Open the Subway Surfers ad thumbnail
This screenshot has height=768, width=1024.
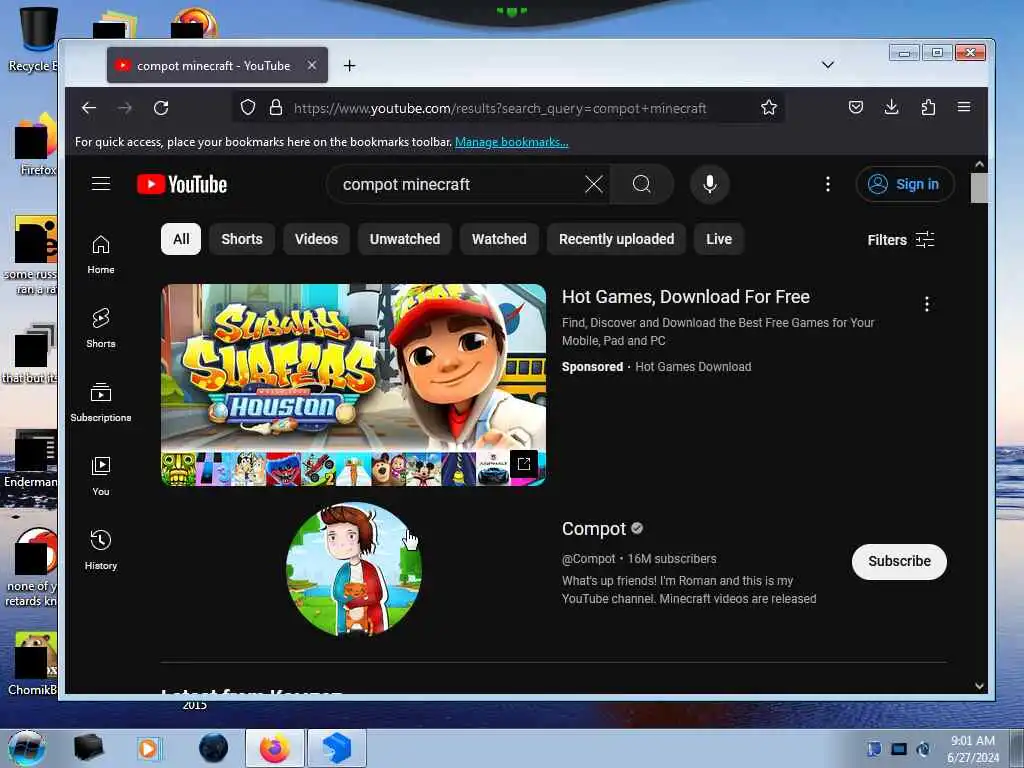pyautogui.click(x=353, y=385)
